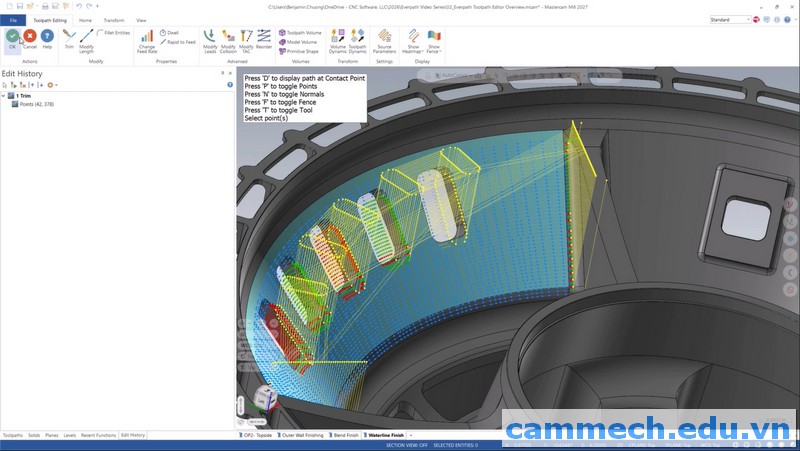Open the OP2- Topside viewsheet tab

(257, 435)
